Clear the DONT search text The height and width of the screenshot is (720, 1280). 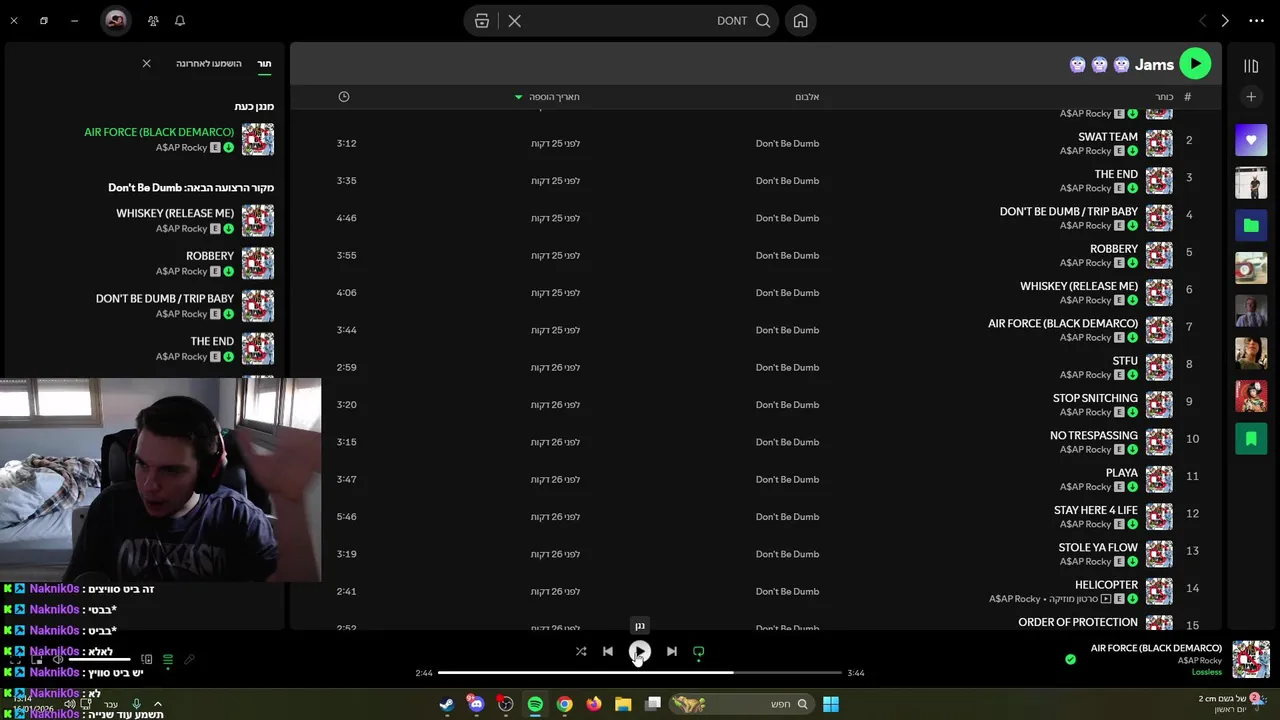pyautogui.click(x=514, y=21)
